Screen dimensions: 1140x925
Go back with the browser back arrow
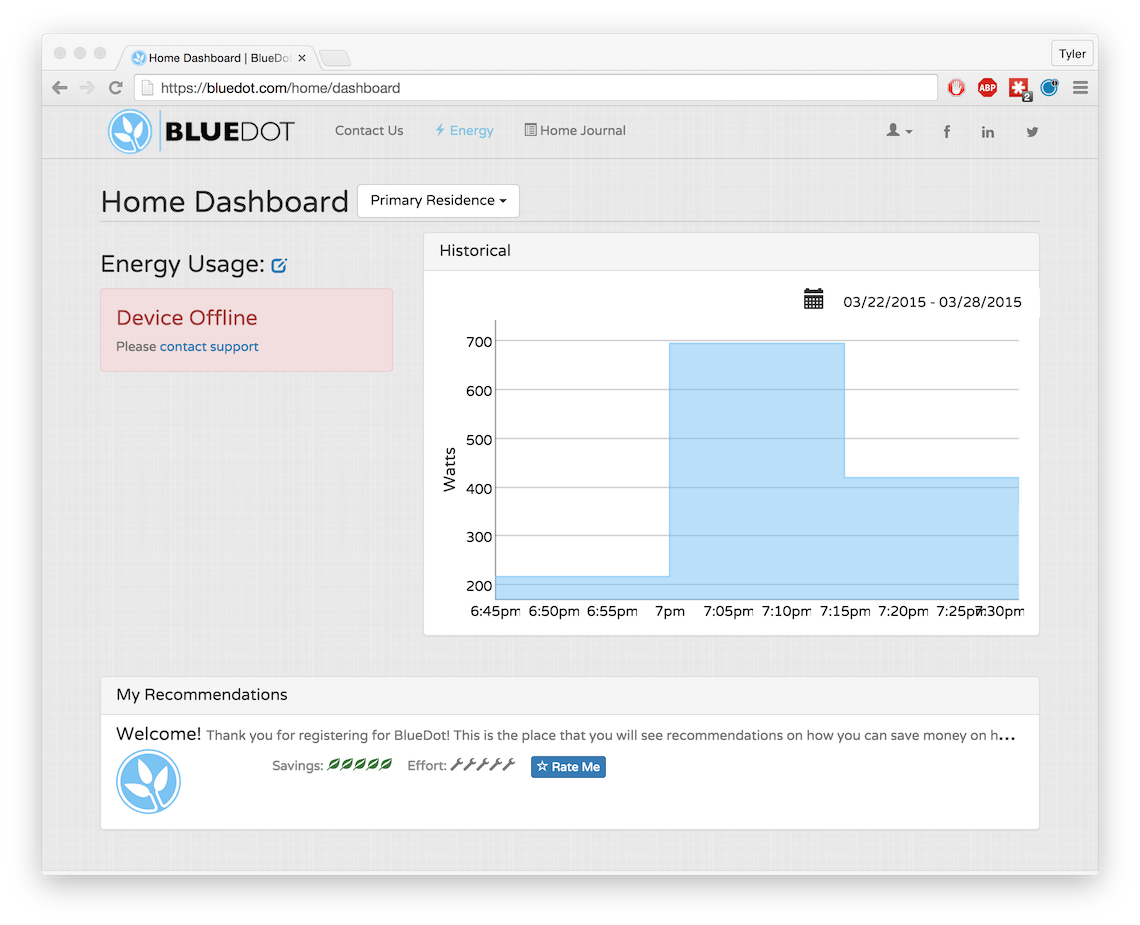coord(60,88)
